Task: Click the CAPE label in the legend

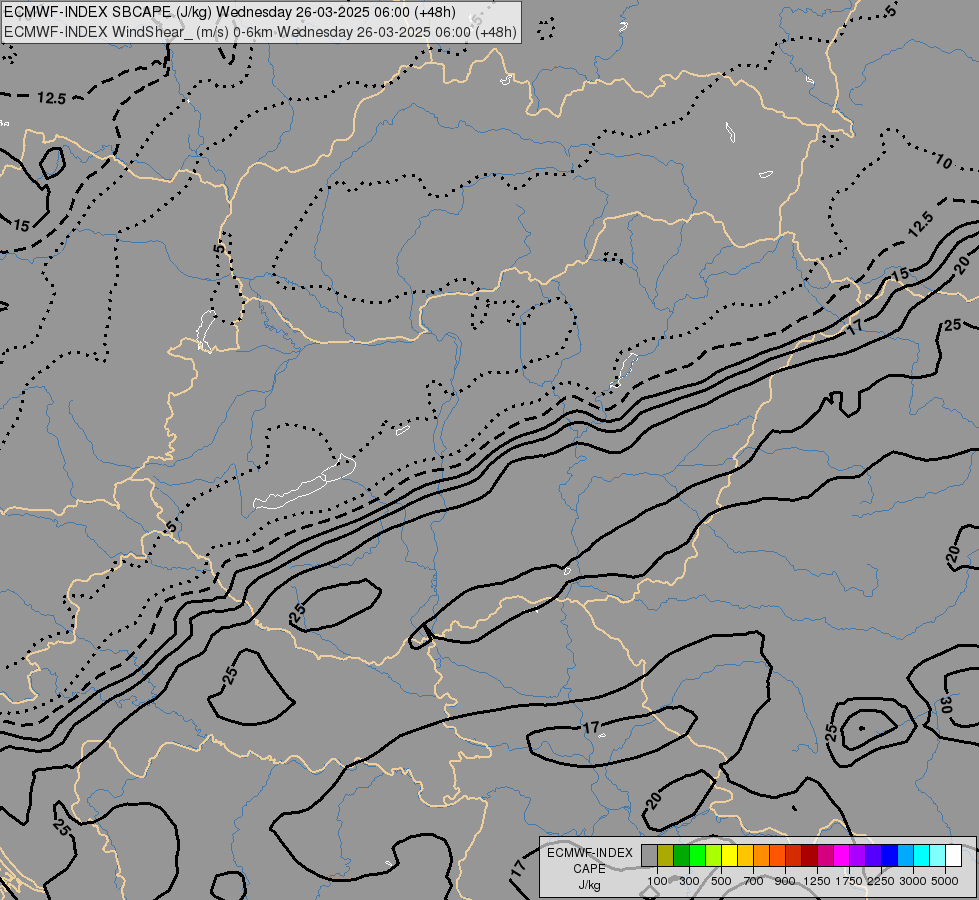Action: coord(589,869)
